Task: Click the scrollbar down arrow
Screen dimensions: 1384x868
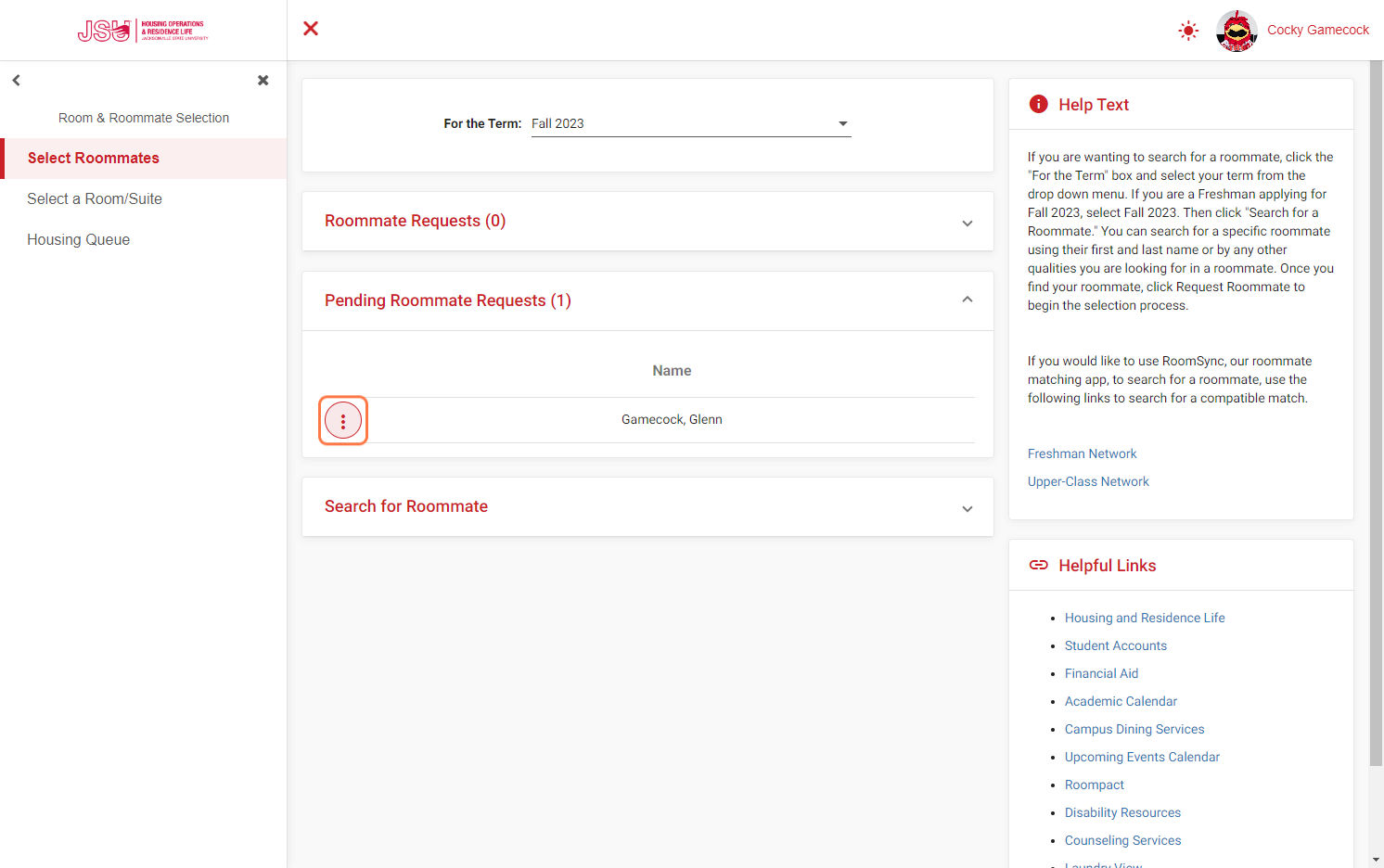Action: (x=1376, y=860)
